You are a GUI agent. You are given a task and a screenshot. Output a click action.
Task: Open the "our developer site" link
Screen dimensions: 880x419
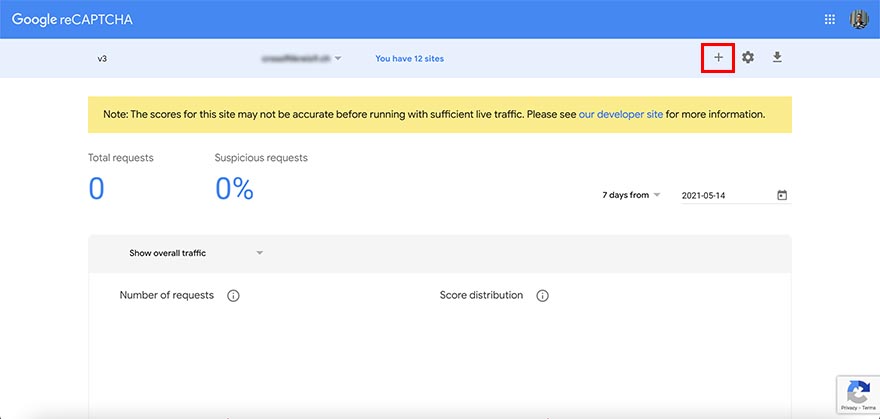[620, 114]
